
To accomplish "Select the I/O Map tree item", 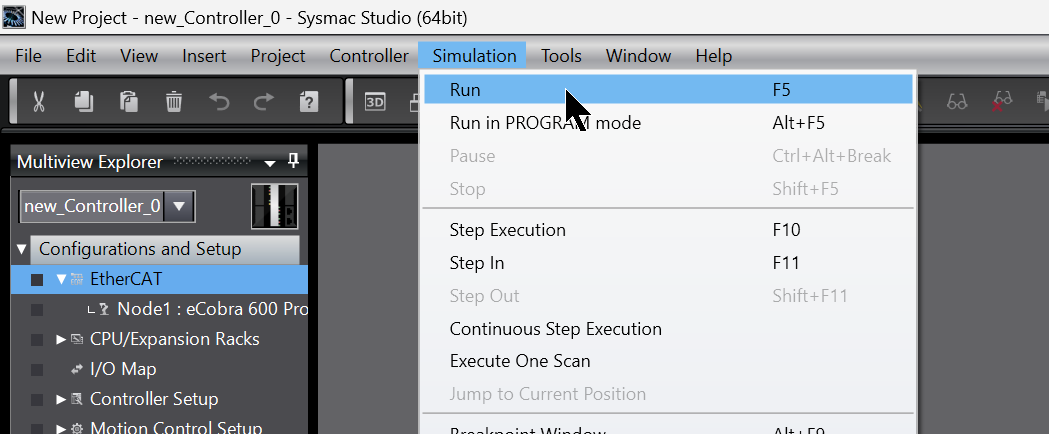I will (123, 369).
